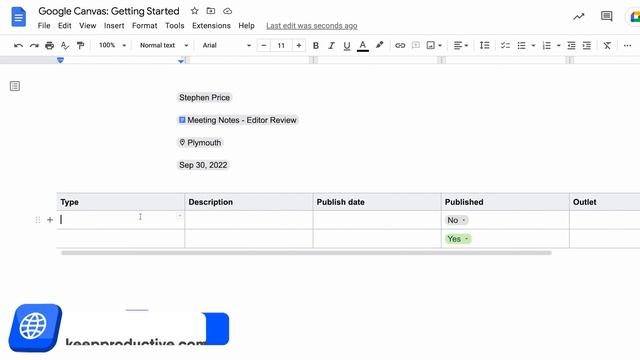Open the Edit menu
Screen dimensions: 640x360
pyautogui.click(x=64, y=26)
